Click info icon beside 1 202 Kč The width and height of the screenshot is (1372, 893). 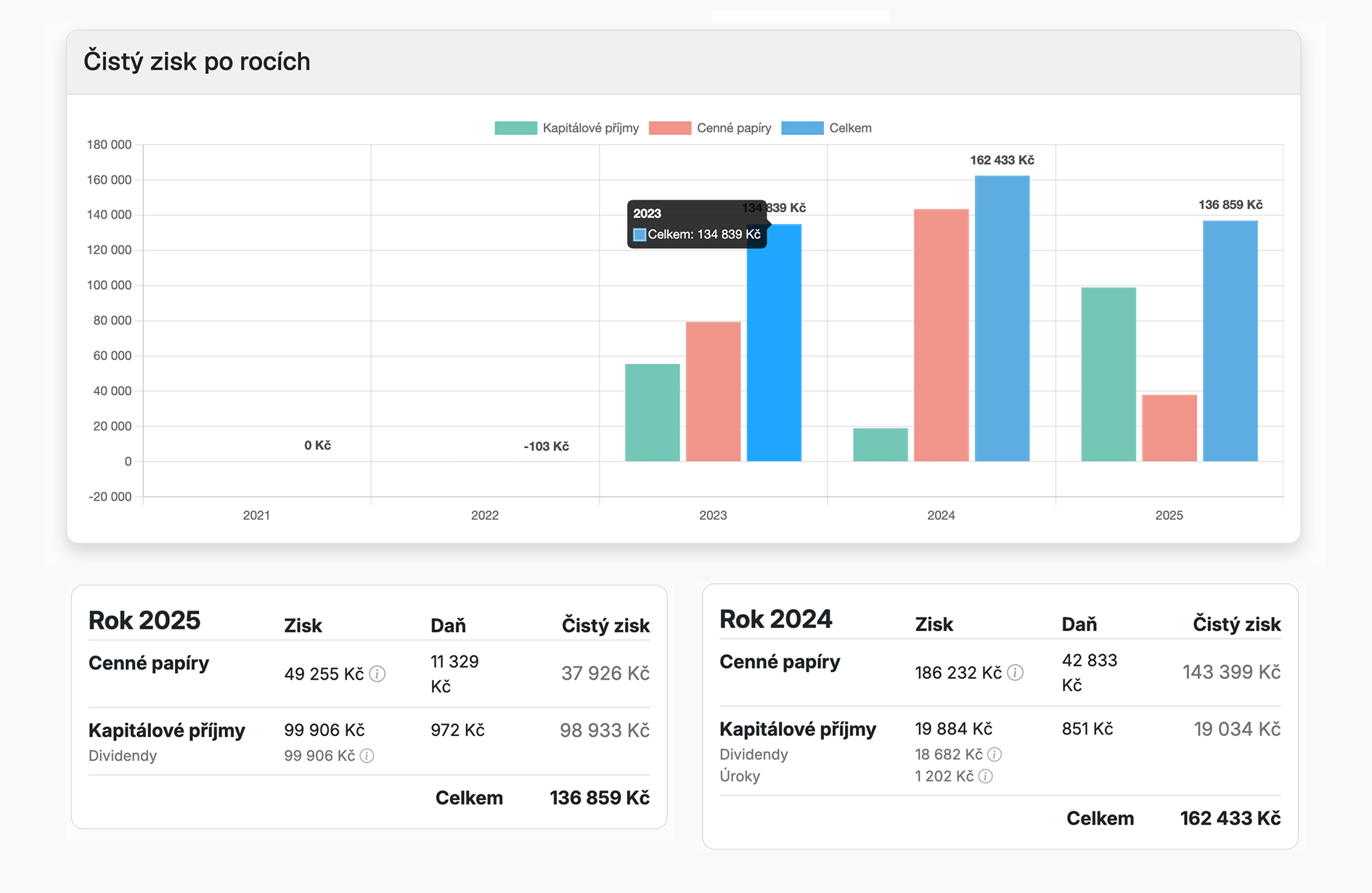coord(986,776)
